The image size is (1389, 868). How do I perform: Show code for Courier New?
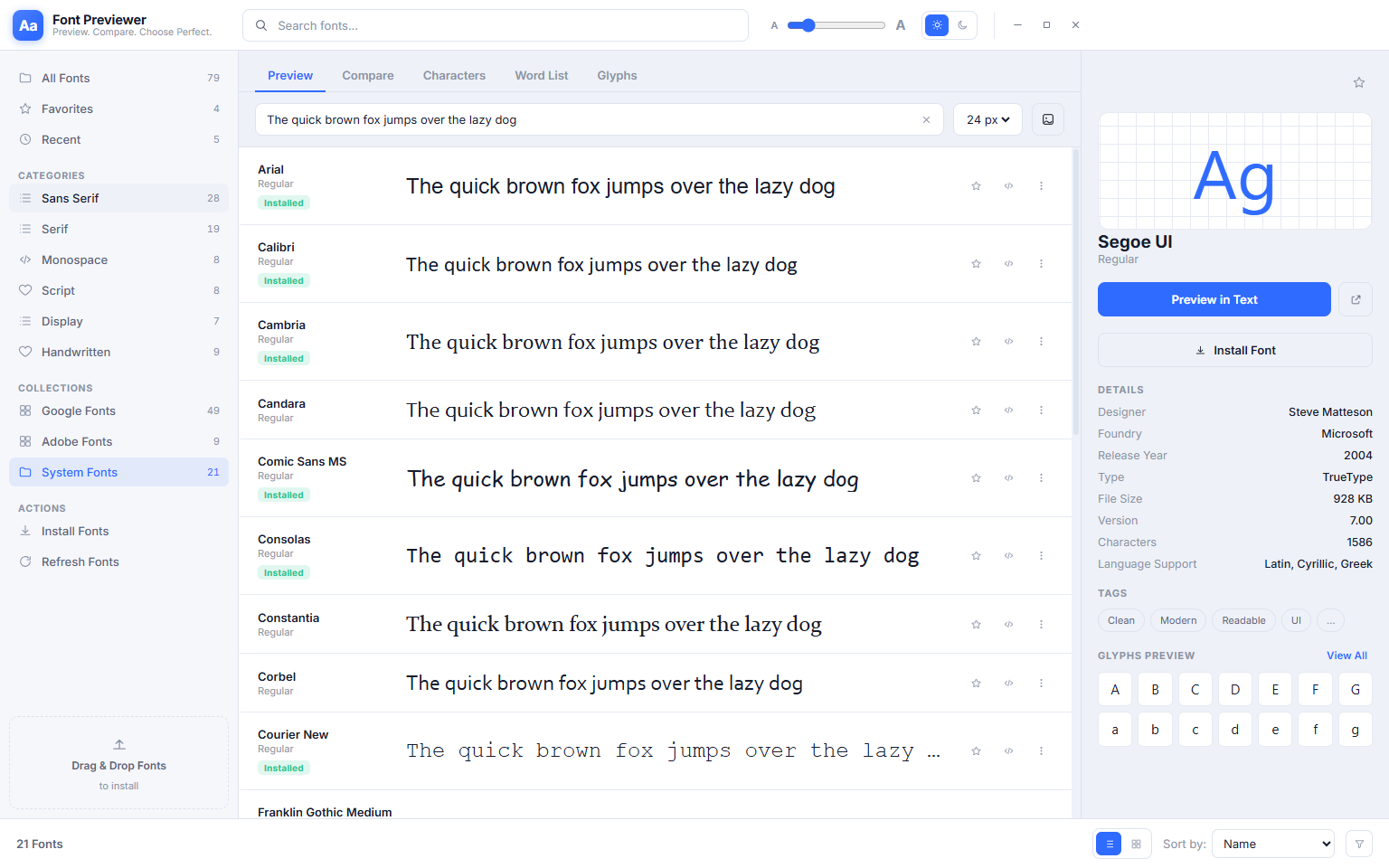click(x=1008, y=751)
